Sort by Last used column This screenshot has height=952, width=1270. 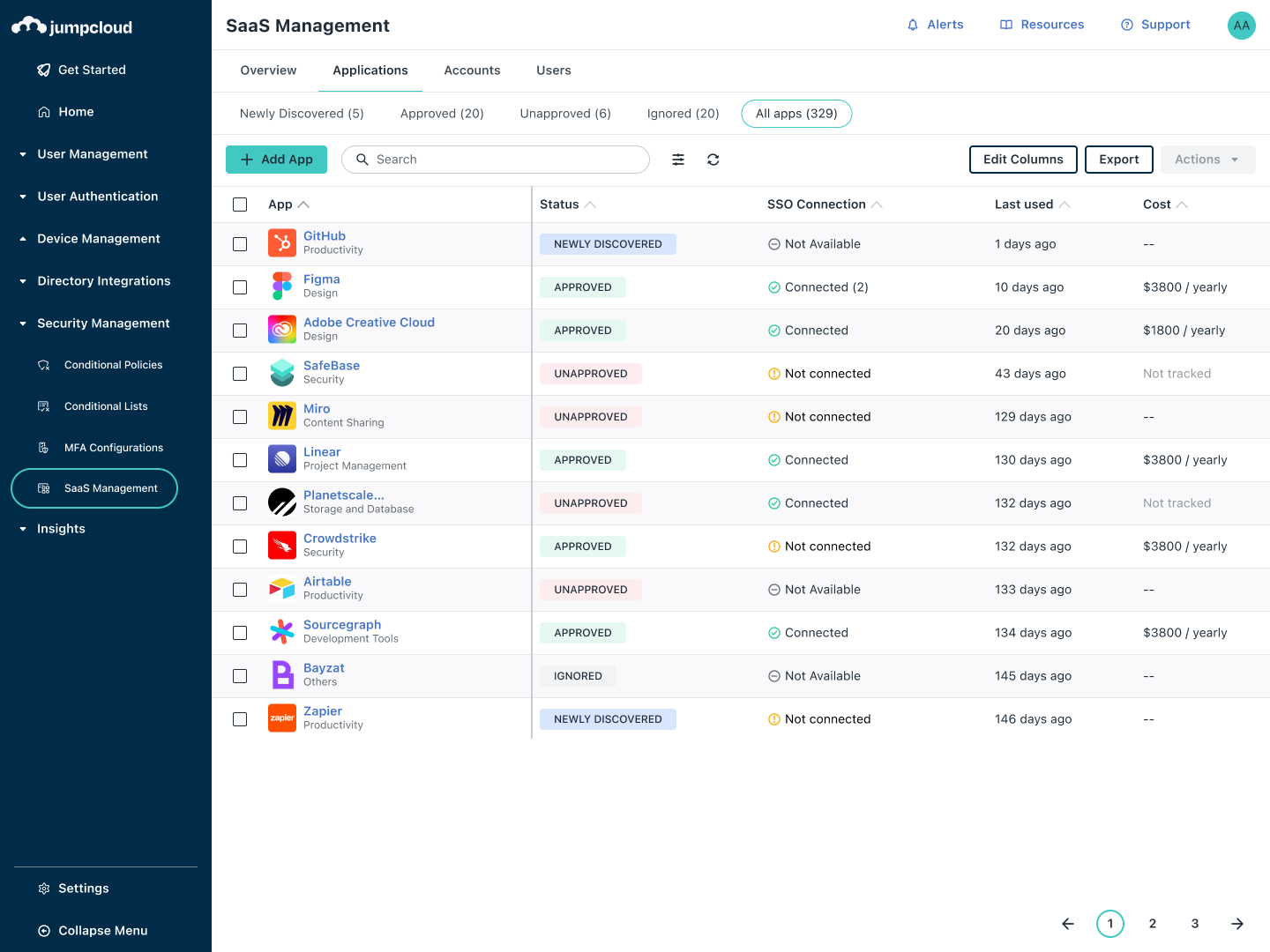(1032, 205)
